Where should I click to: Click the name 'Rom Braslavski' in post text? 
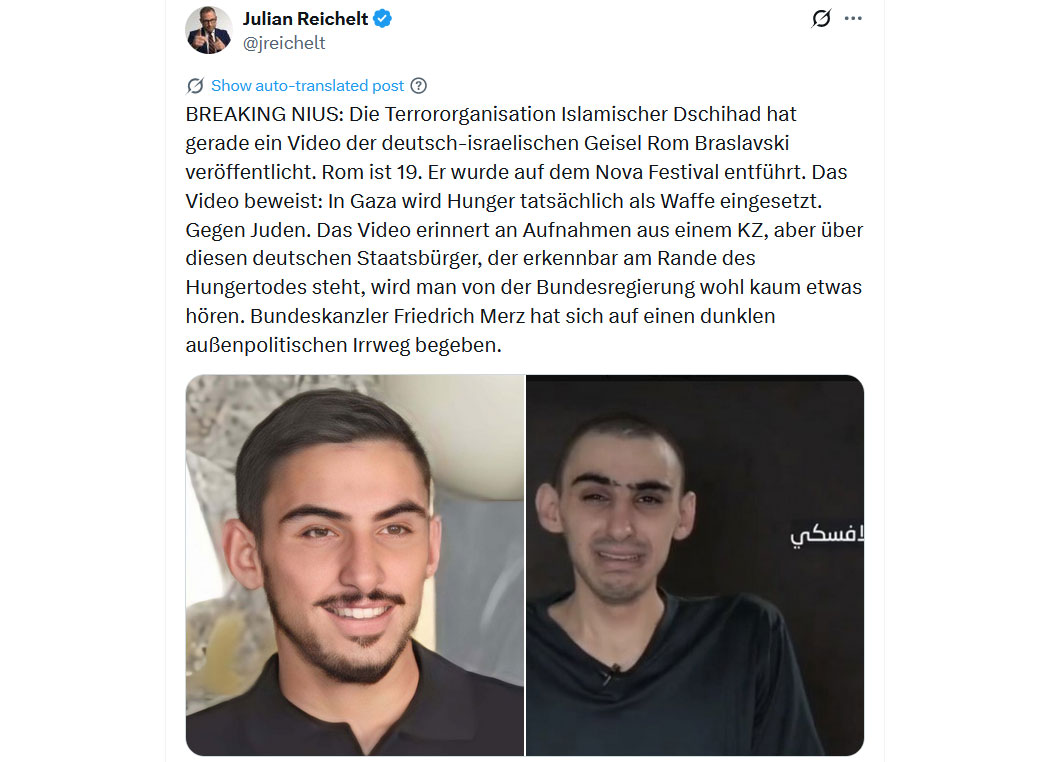click(718, 143)
